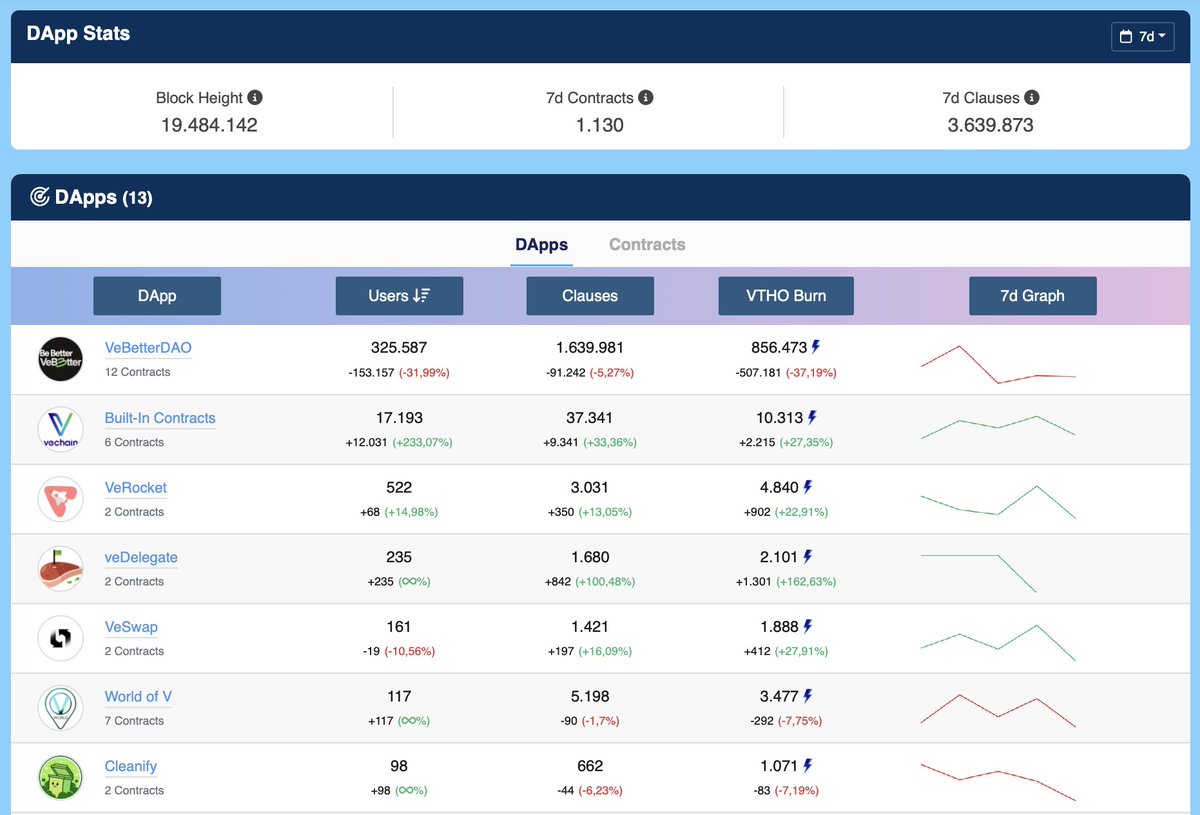Screen dimensions: 1200x815
Task: Click the 7d Graph column button
Action: coord(1033,296)
